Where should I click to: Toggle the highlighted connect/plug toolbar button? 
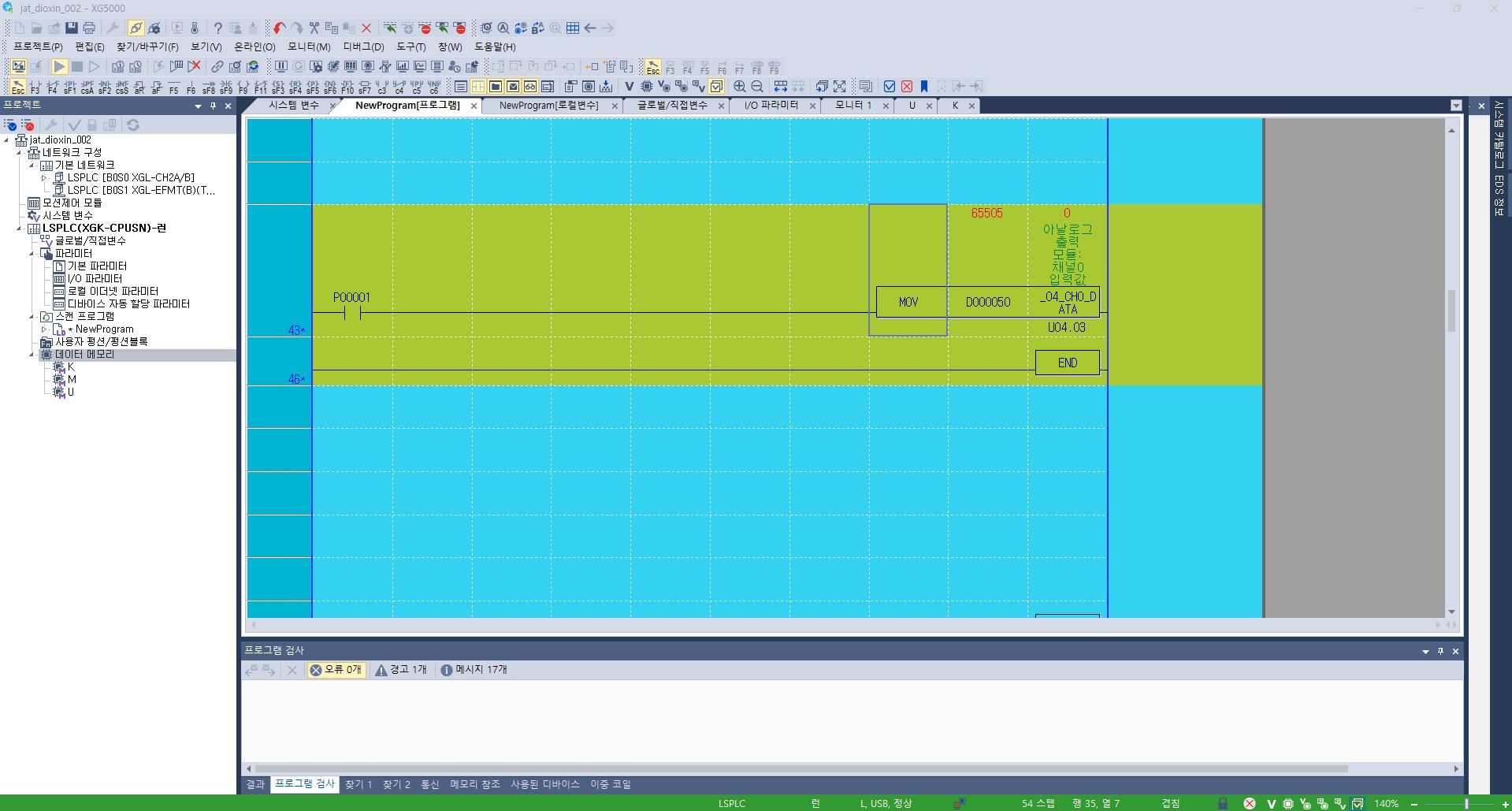click(x=136, y=28)
